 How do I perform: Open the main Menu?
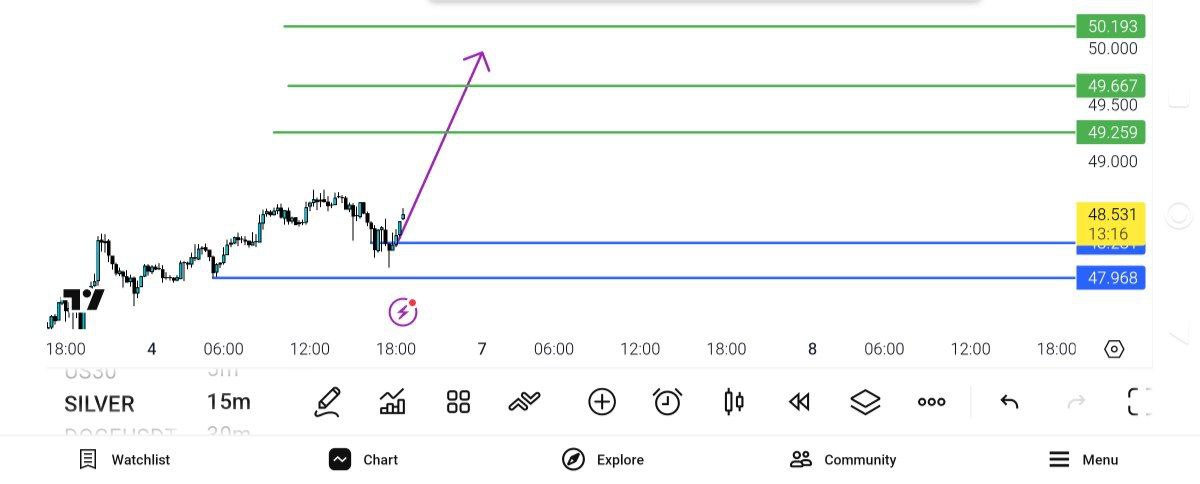click(x=1083, y=460)
